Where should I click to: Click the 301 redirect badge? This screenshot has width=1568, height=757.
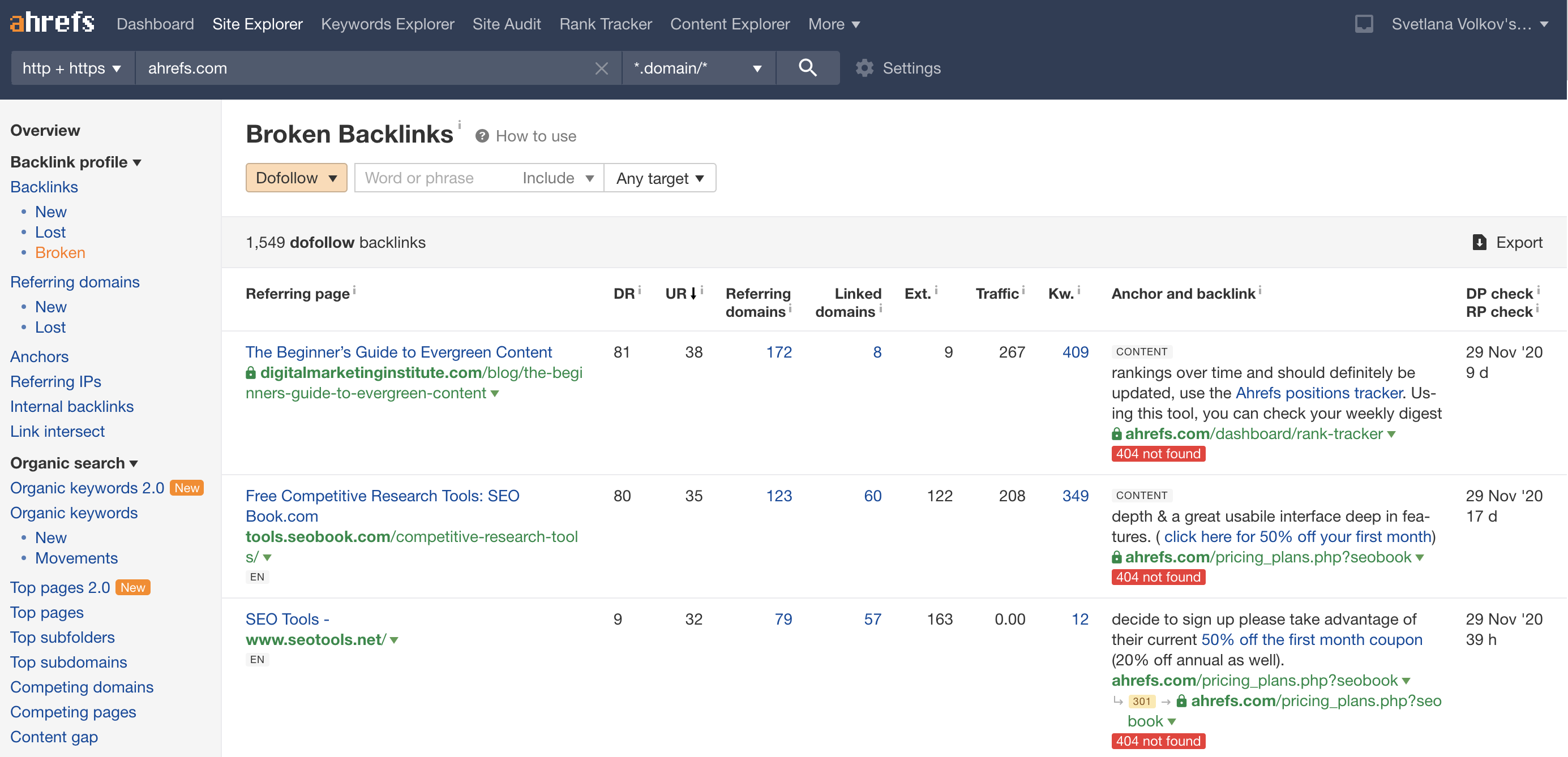(1141, 701)
